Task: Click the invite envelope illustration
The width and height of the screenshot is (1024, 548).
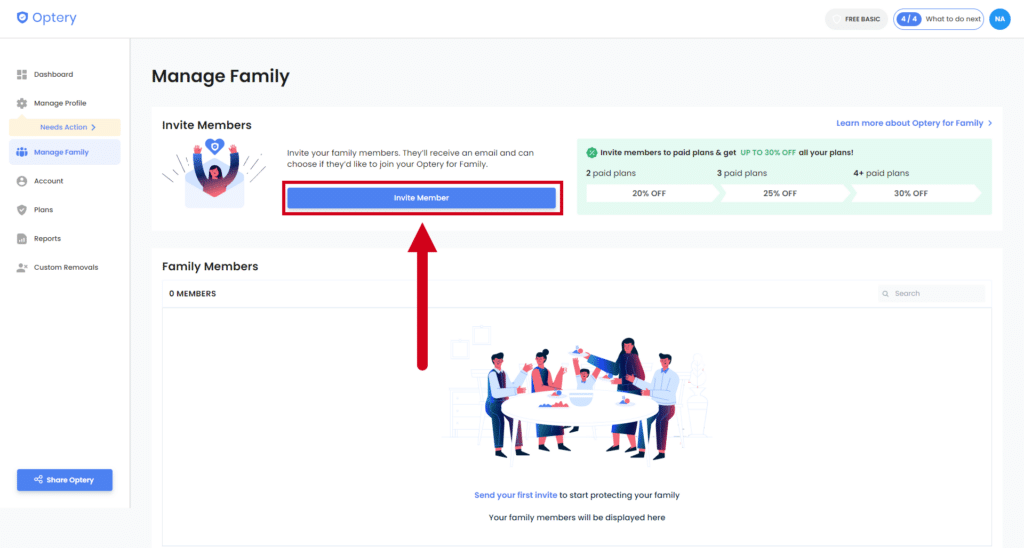Action: pyautogui.click(x=214, y=173)
